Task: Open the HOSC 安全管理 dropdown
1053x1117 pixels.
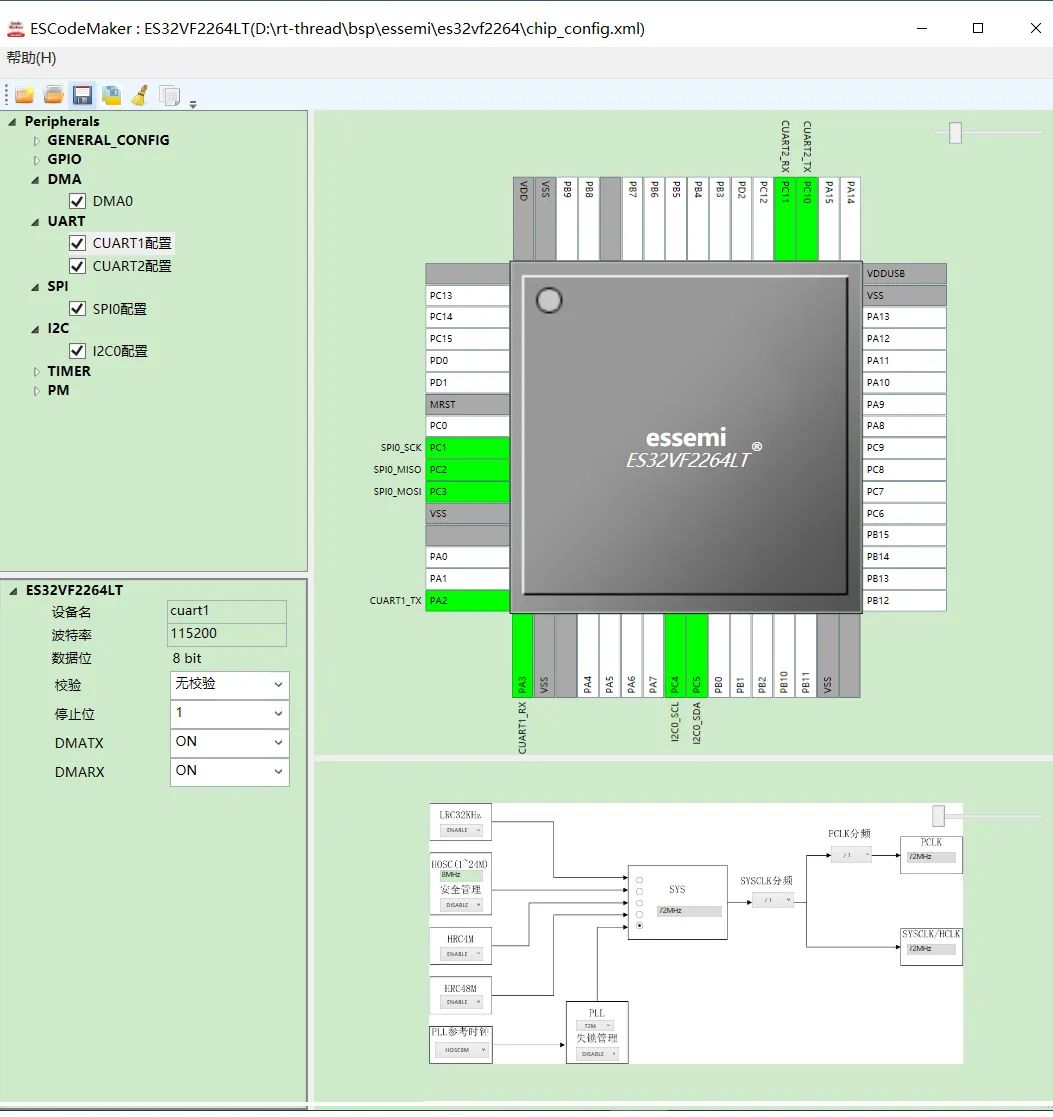Action: coord(461,905)
